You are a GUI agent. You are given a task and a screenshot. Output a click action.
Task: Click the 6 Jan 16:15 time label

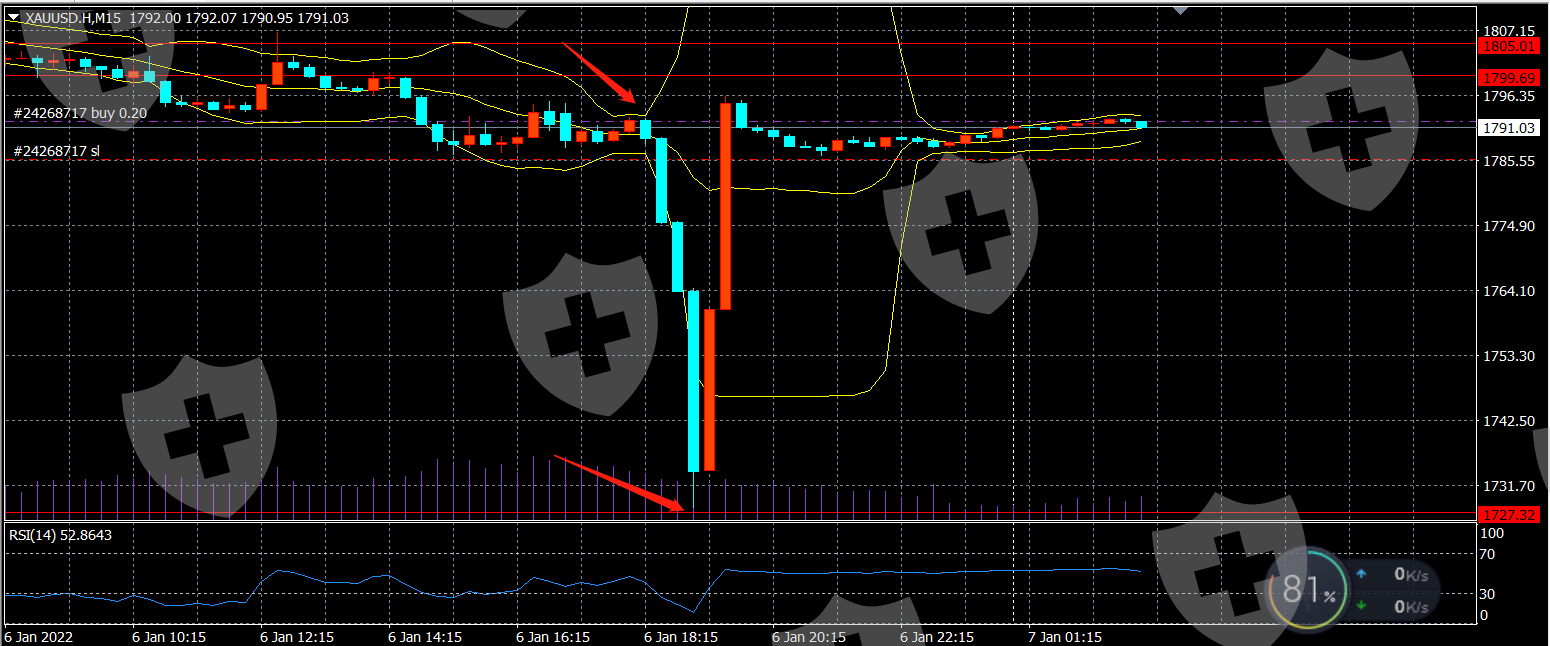pyautogui.click(x=552, y=636)
